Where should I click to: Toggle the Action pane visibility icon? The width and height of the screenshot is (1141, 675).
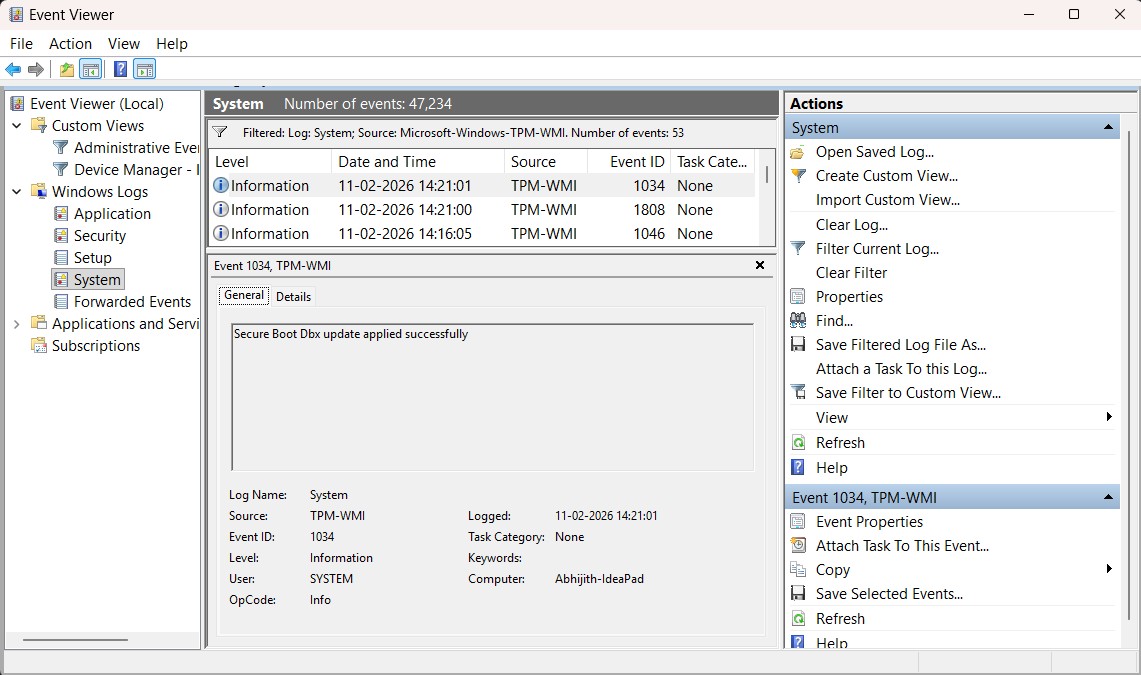pos(144,68)
